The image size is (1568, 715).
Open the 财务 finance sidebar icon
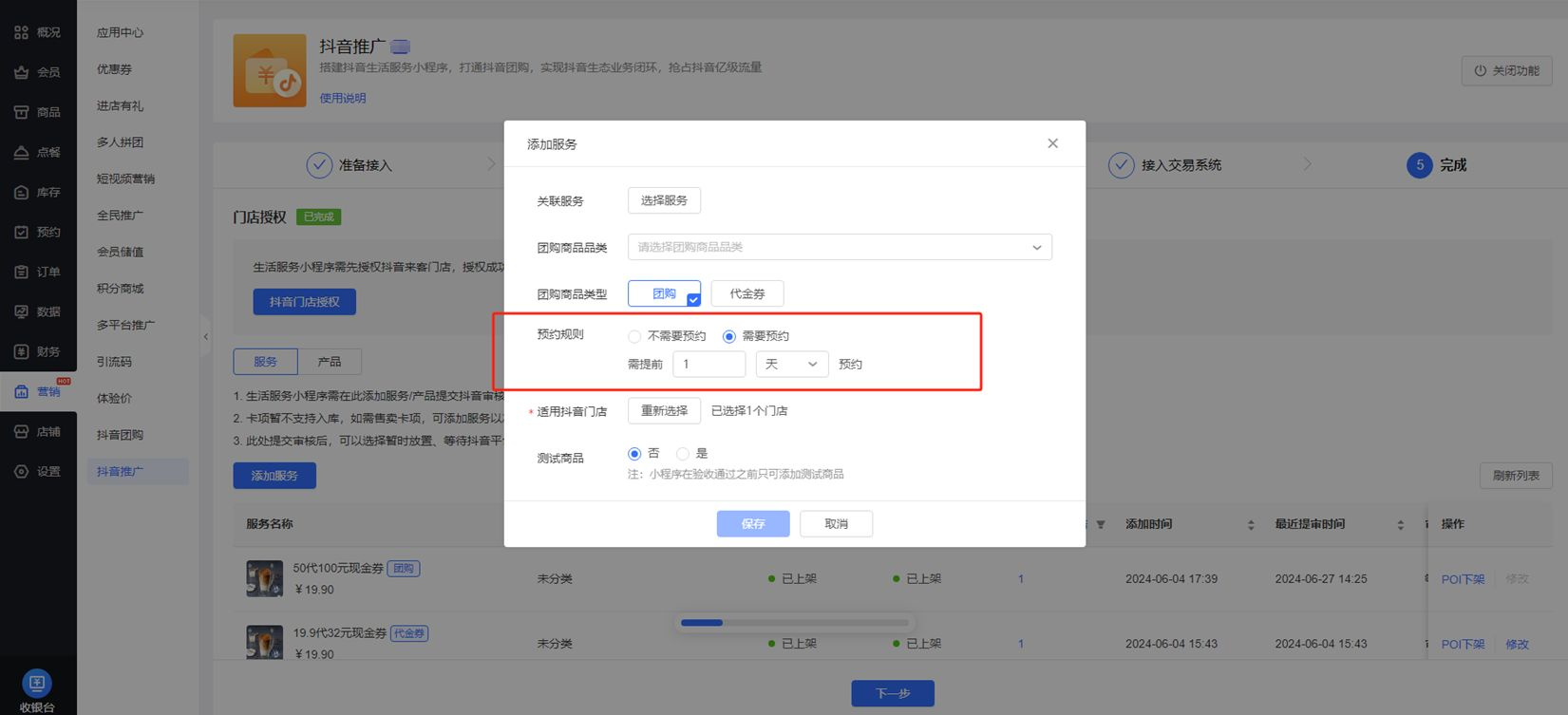[21, 351]
